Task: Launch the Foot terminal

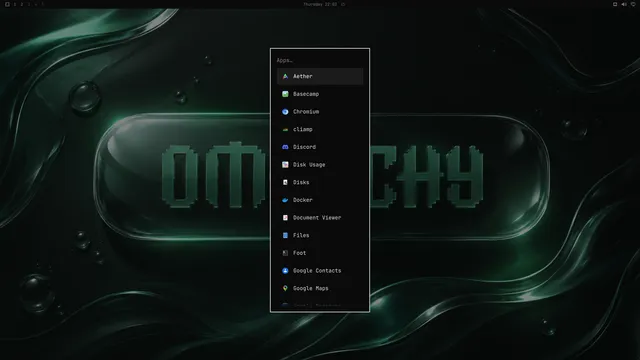Action: pos(320,253)
